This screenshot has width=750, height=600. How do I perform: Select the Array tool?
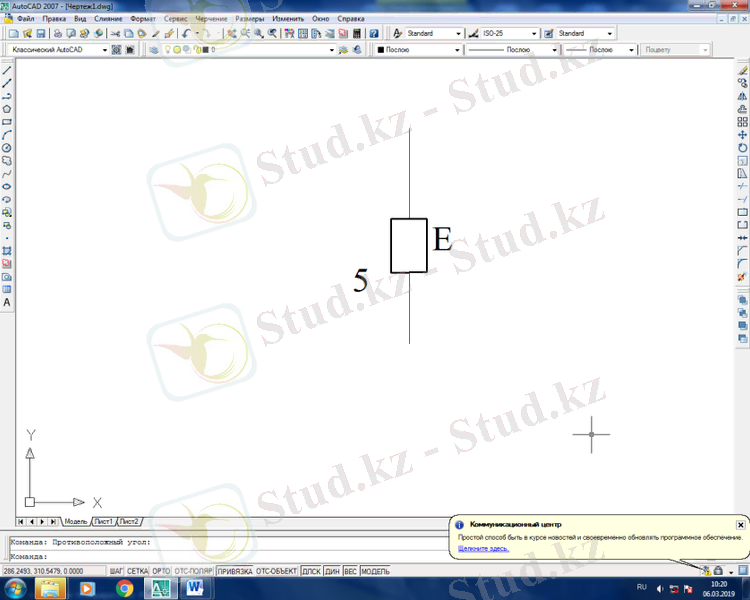click(x=742, y=122)
